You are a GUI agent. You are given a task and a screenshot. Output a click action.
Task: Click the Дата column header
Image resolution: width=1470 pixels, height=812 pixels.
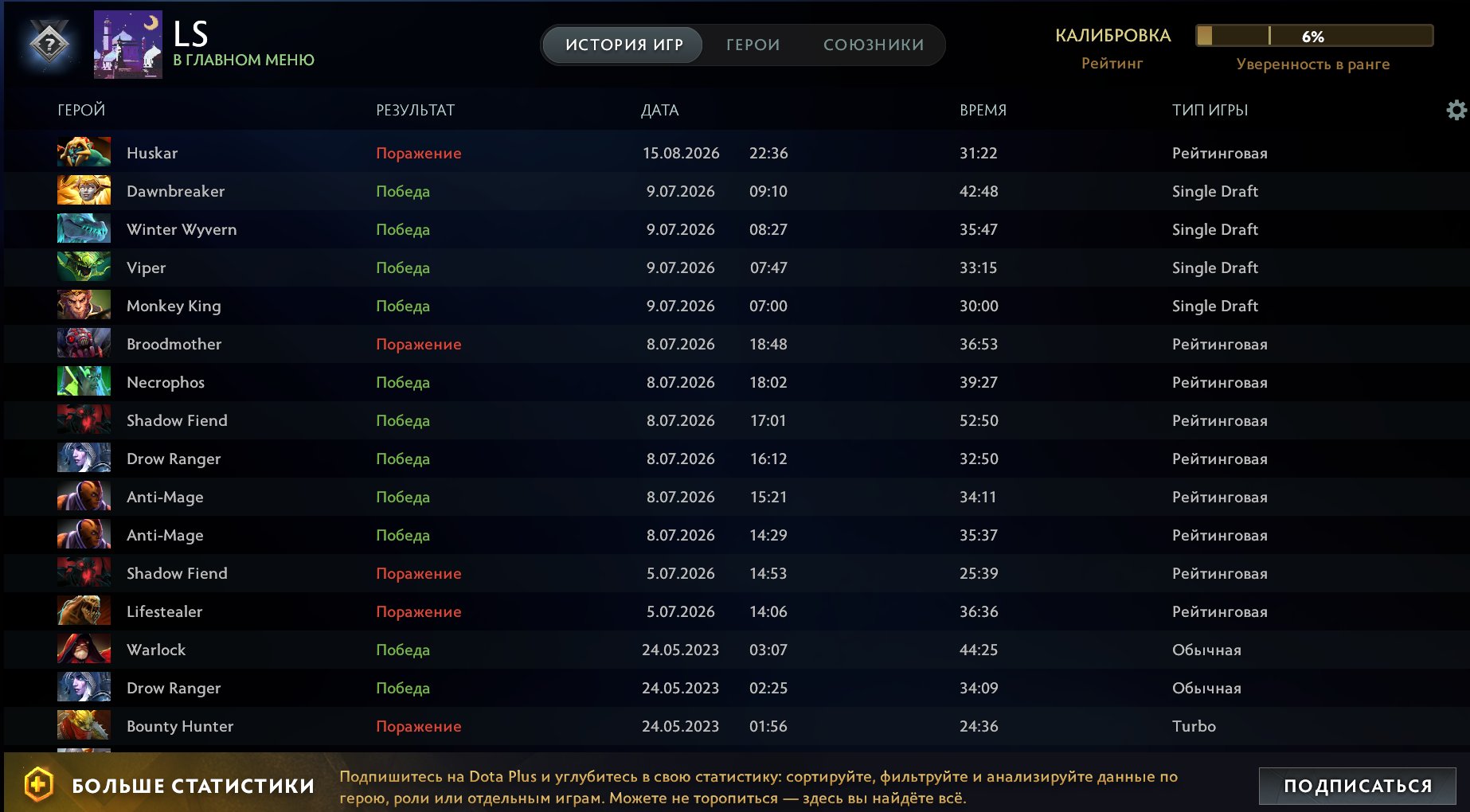(x=659, y=110)
